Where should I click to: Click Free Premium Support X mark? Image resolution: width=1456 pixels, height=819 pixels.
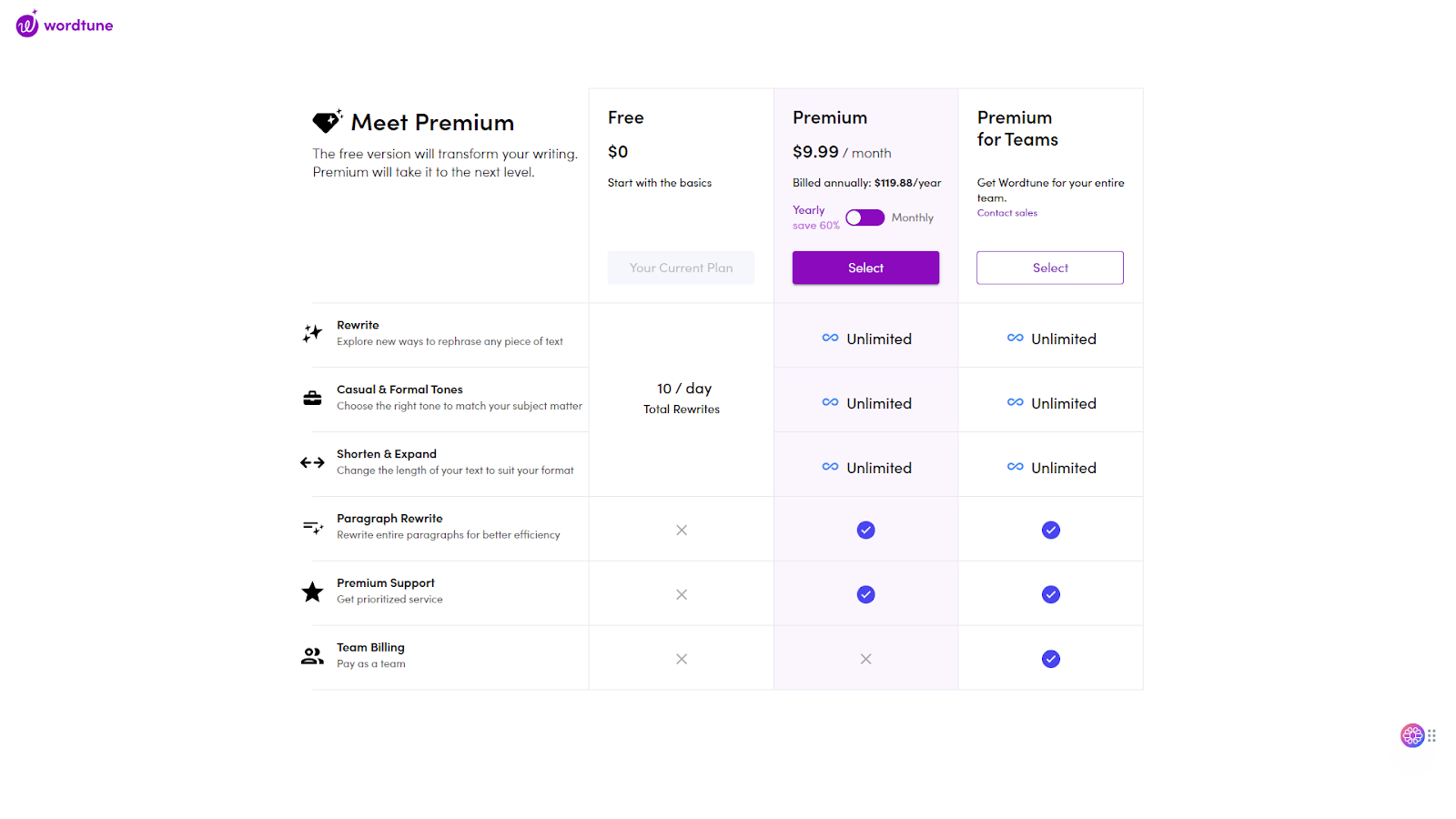pos(682,594)
